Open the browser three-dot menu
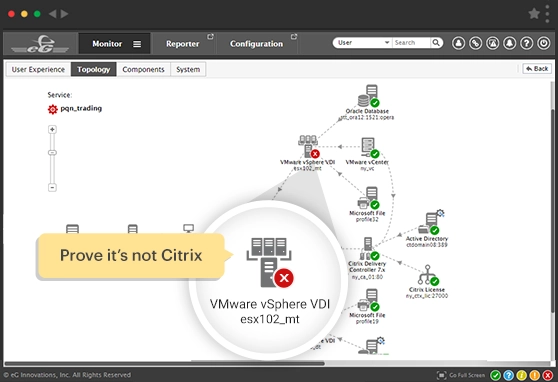The height and width of the screenshot is (382, 558). (547, 14)
